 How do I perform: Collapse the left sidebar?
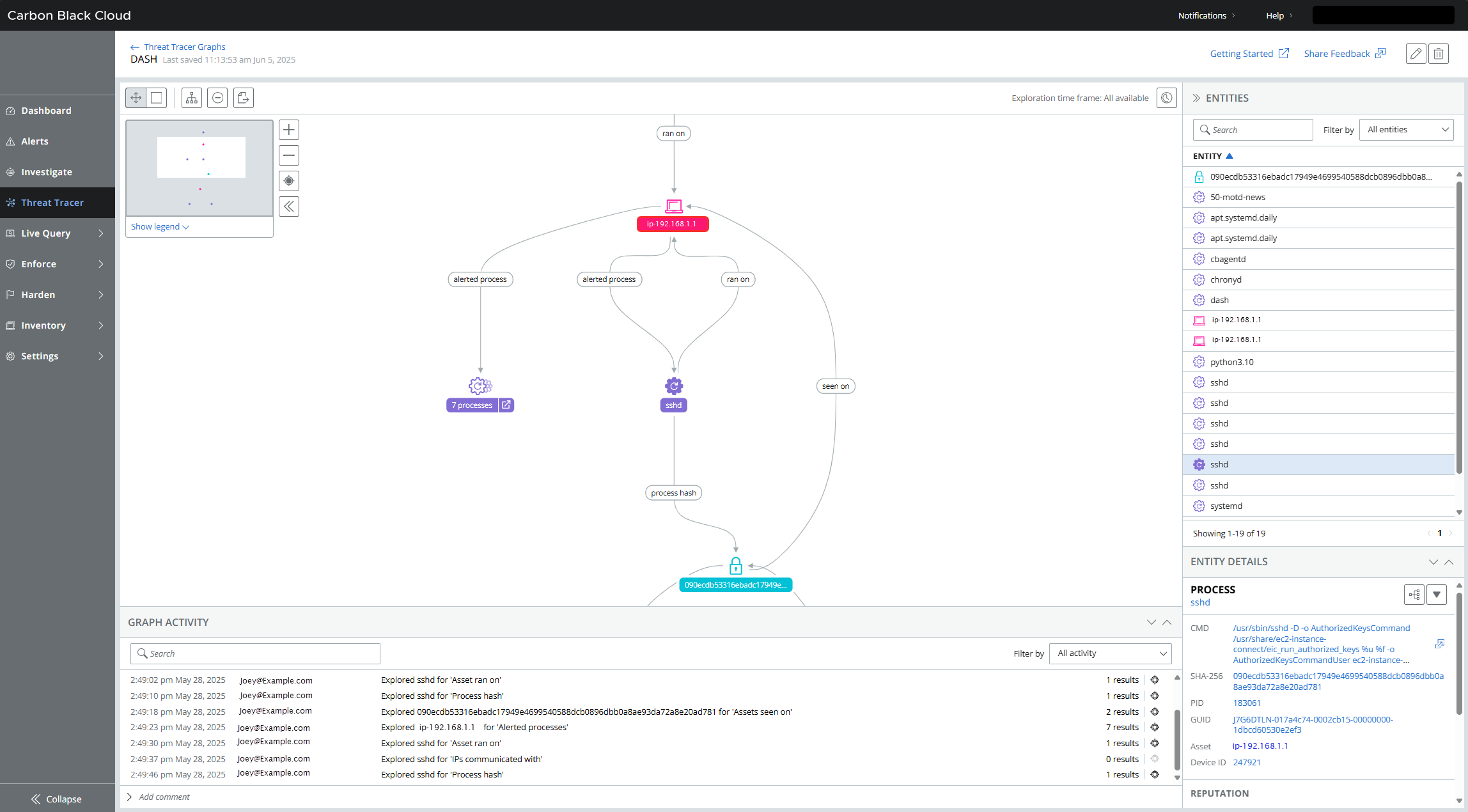click(56, 799)
